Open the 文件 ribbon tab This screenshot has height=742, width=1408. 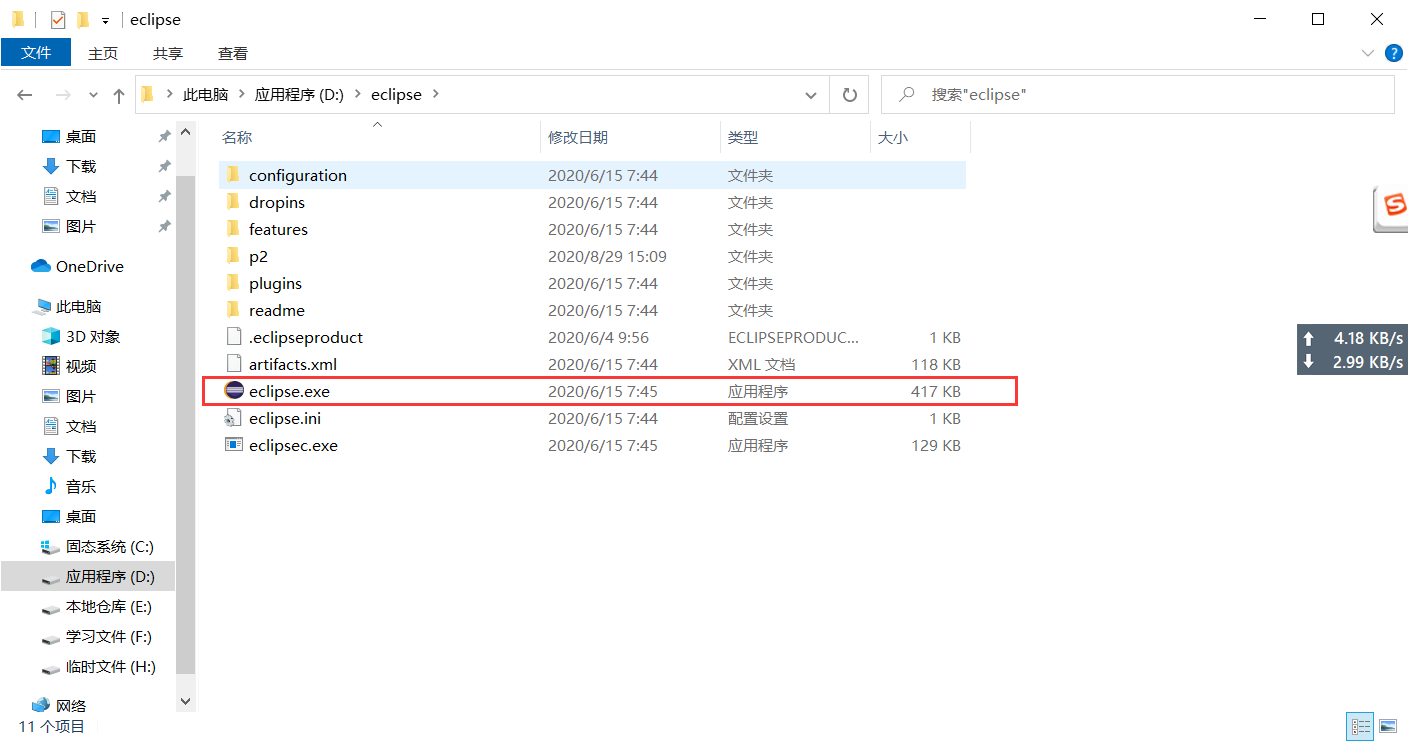click(36, 53)
